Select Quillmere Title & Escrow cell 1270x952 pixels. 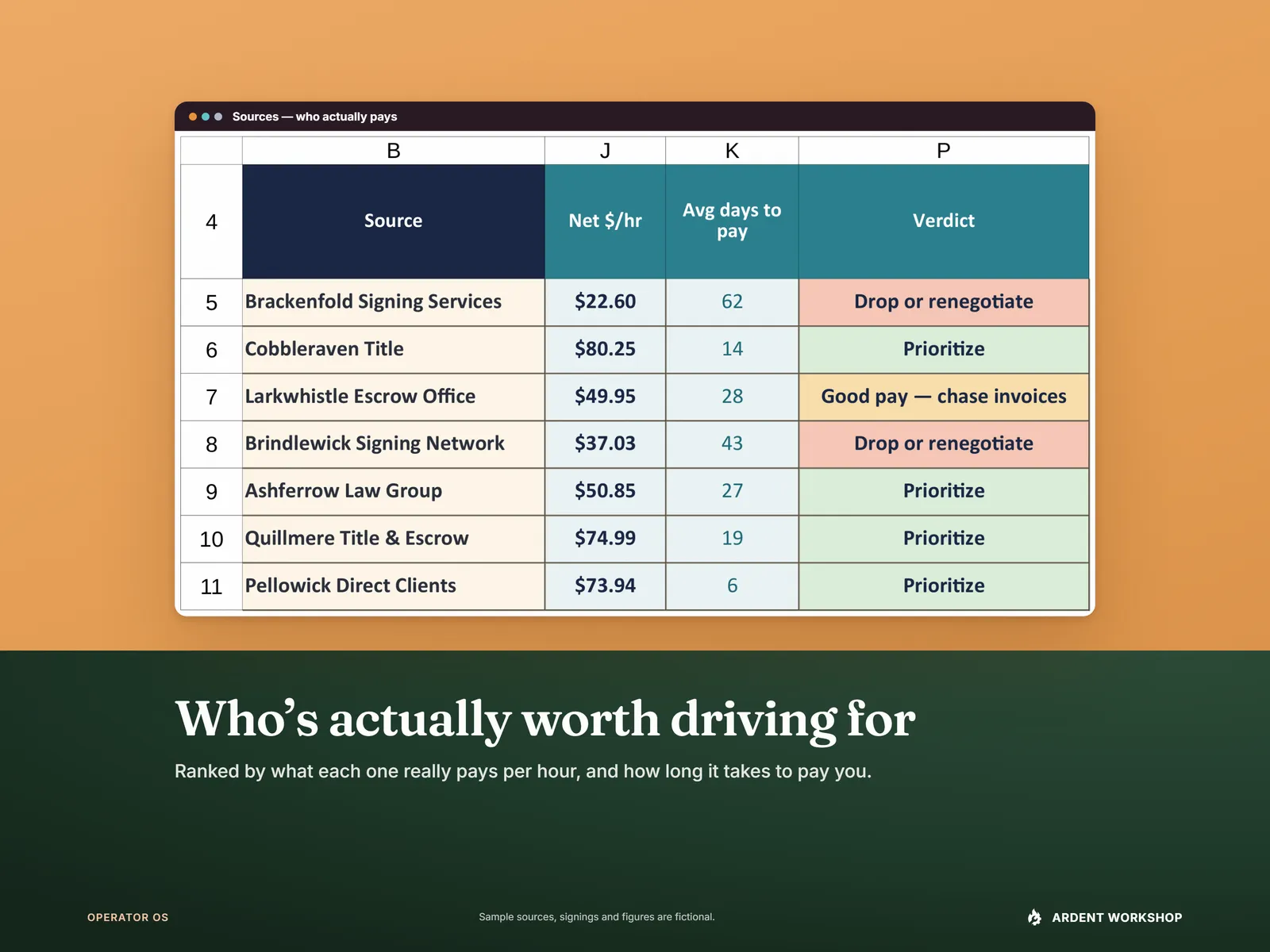pyautogui.click(x=394, y=539)
